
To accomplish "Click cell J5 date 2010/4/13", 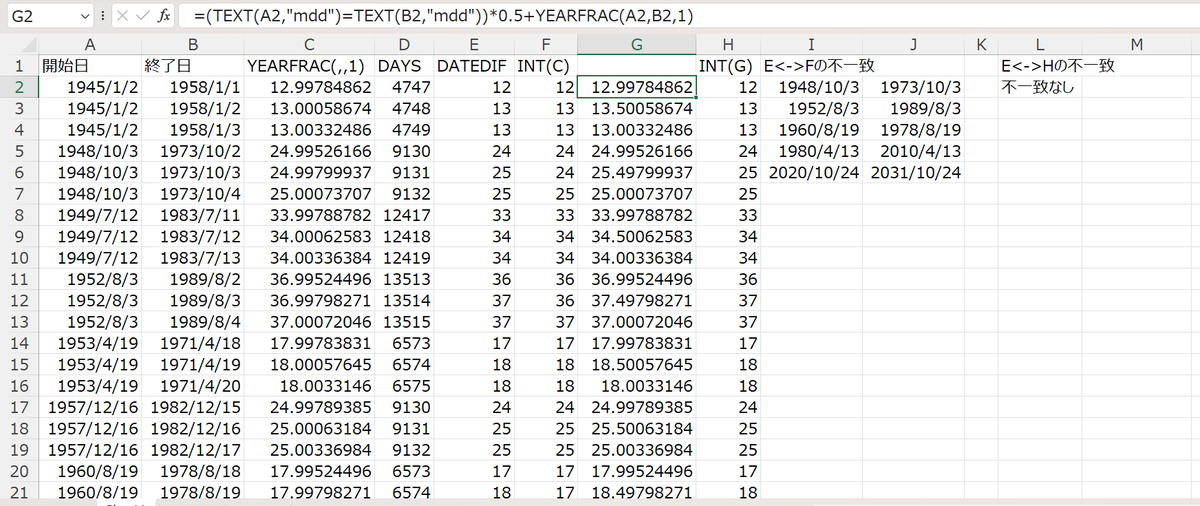I will pos(914,152).
